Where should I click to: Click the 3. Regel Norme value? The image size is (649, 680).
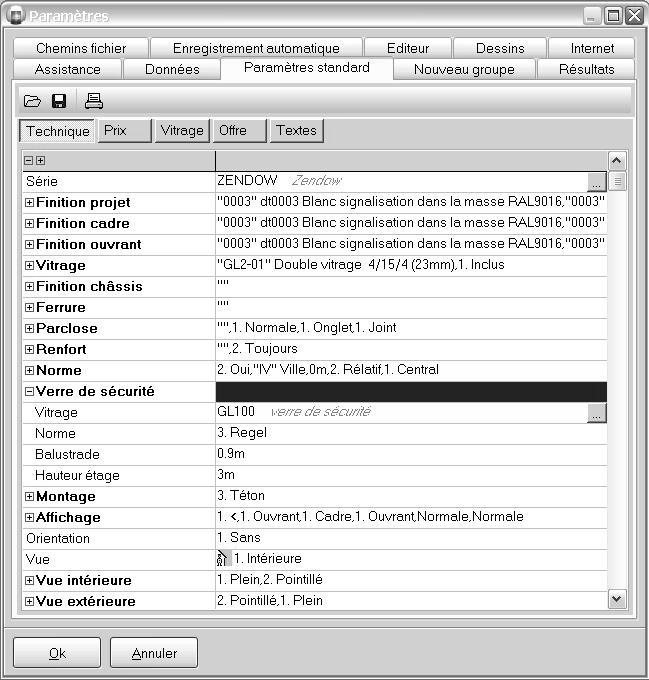click(411, 433)
